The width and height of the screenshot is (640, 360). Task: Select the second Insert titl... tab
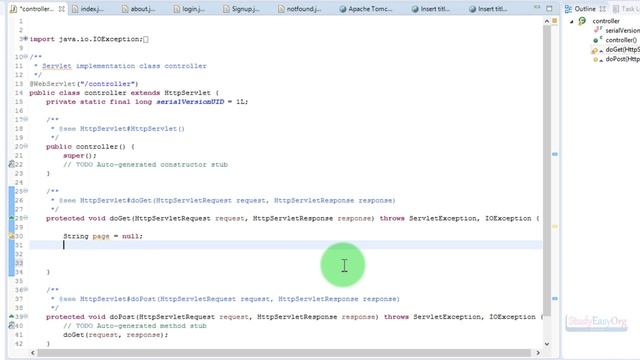[x=488, y=9]
